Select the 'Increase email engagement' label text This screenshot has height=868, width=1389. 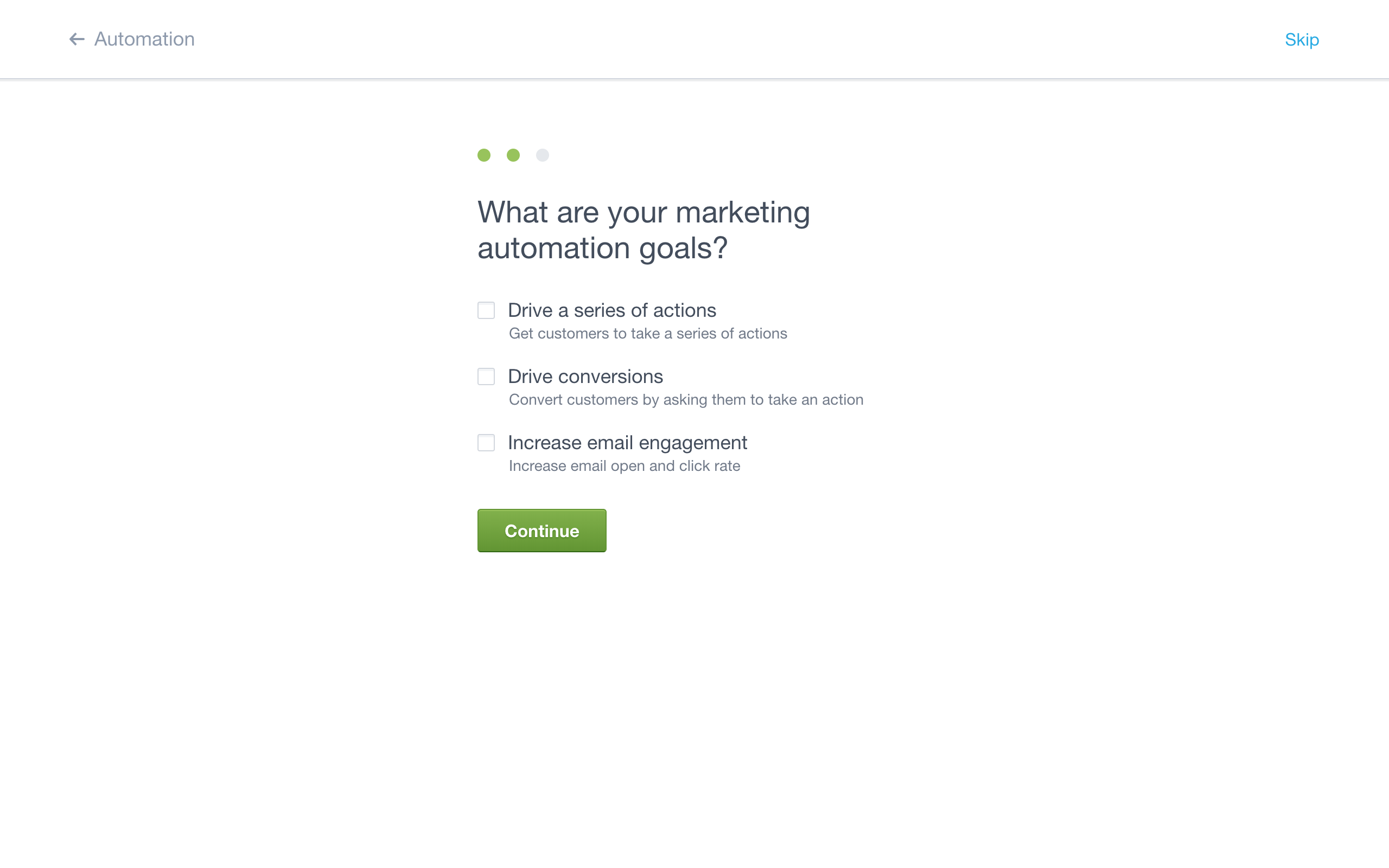[x=627, y=443]
